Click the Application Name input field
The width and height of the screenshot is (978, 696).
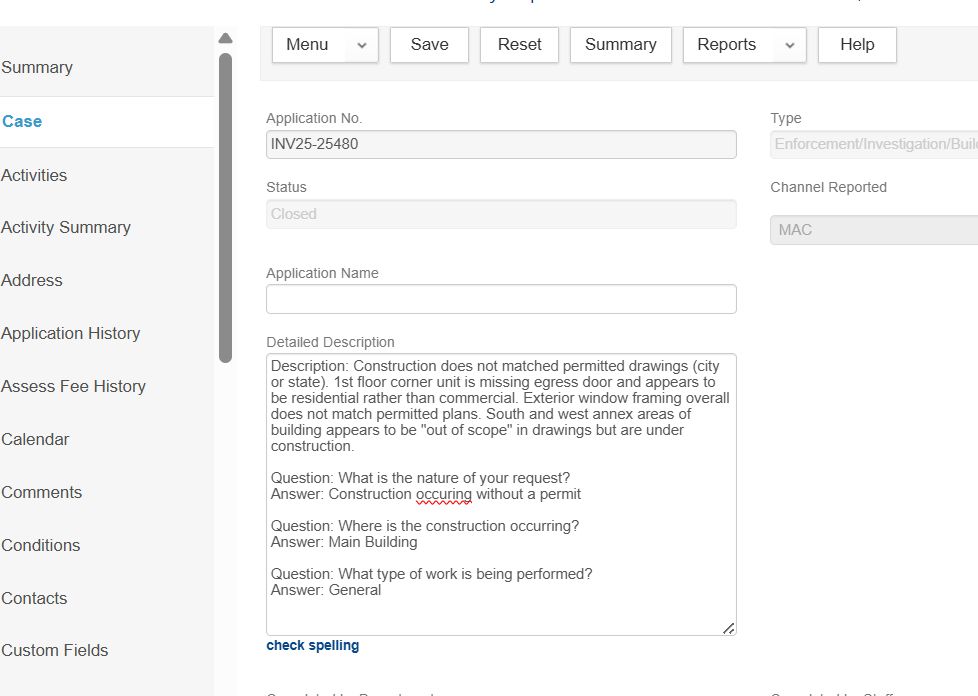(x=501, y=299)
